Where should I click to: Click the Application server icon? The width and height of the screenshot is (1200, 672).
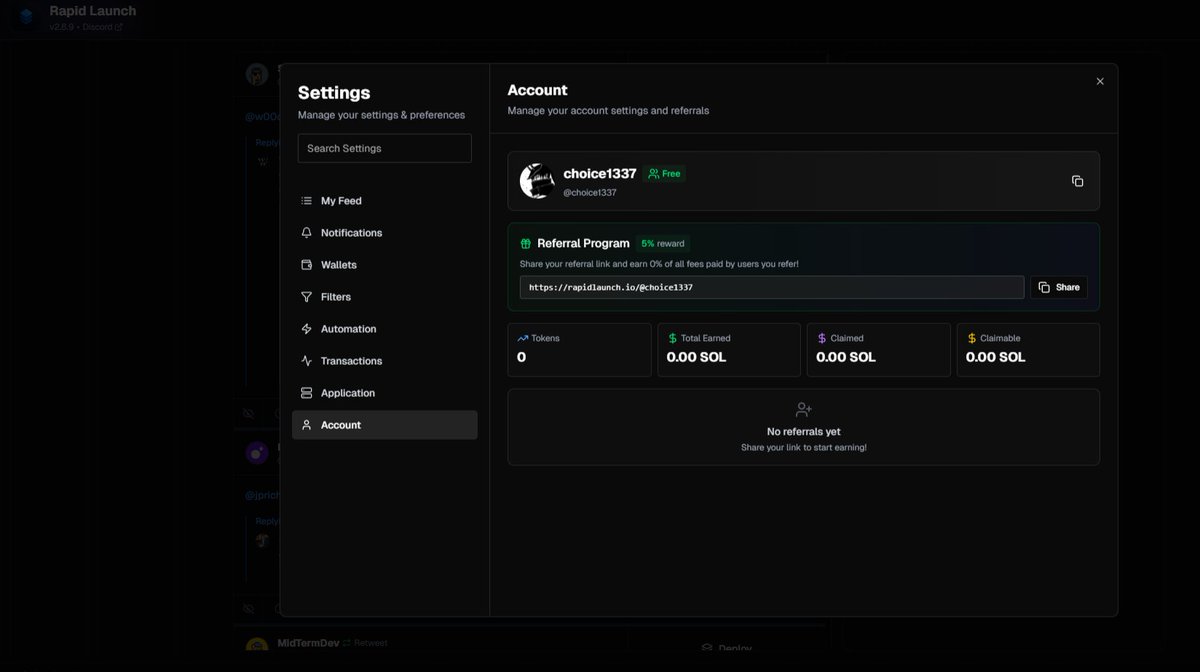coord(306,393)
